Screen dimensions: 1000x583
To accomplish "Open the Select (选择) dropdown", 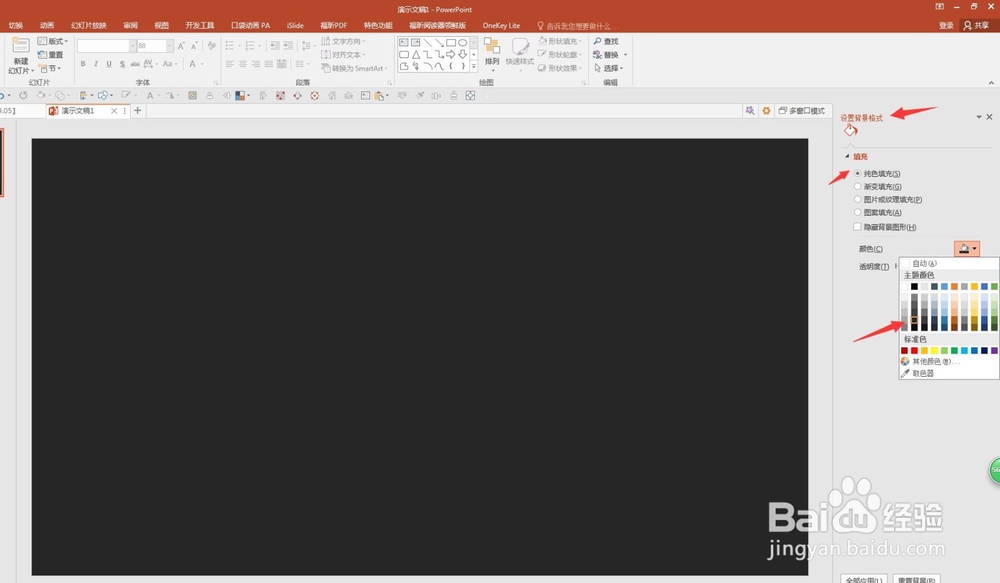I will point(609,68).
